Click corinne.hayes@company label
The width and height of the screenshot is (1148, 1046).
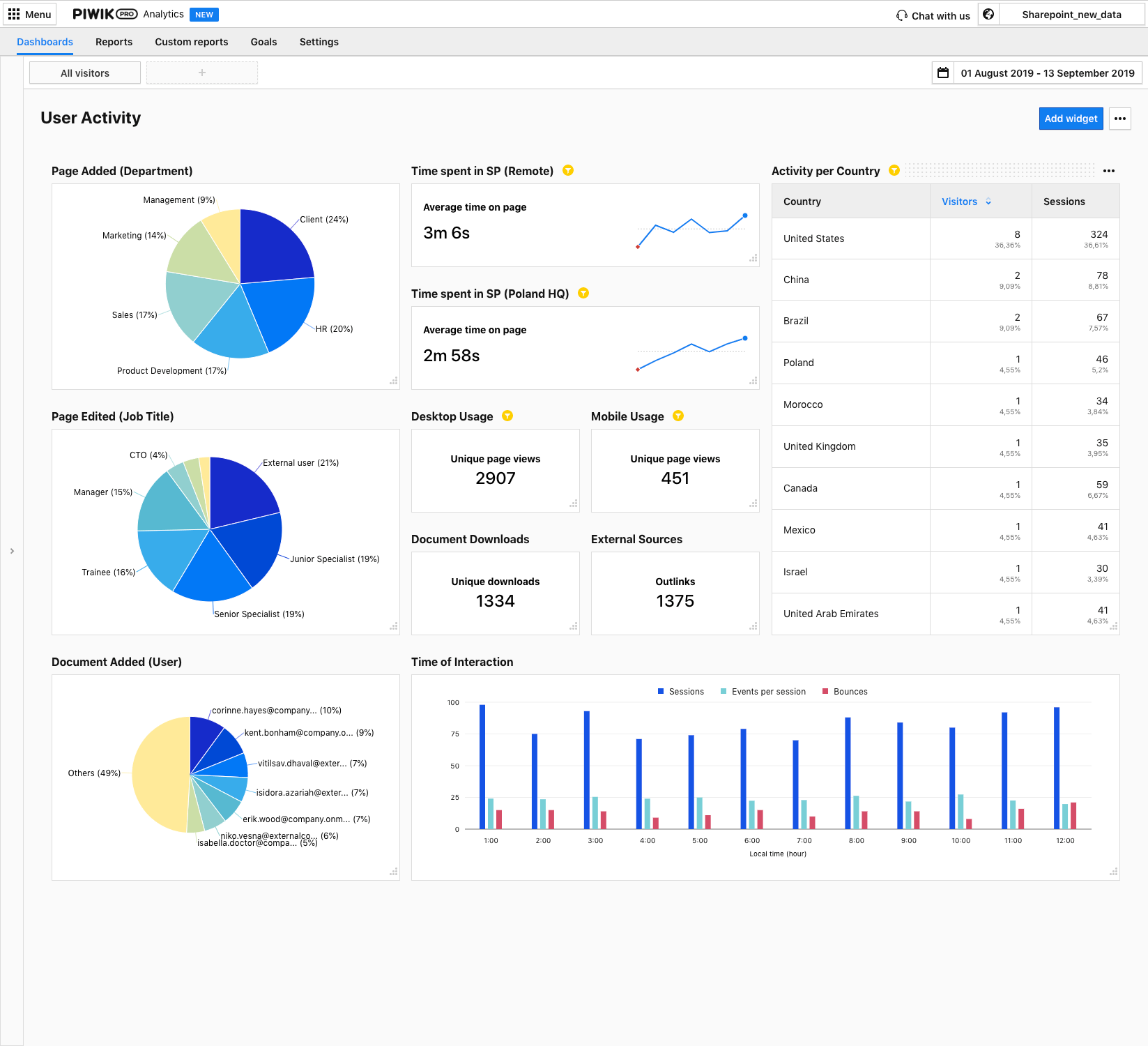[276, 711]
